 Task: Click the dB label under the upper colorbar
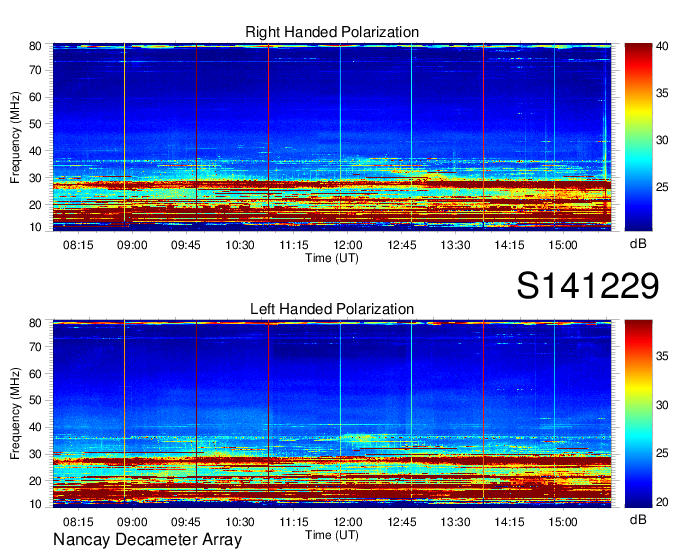[x=638, y=244]
